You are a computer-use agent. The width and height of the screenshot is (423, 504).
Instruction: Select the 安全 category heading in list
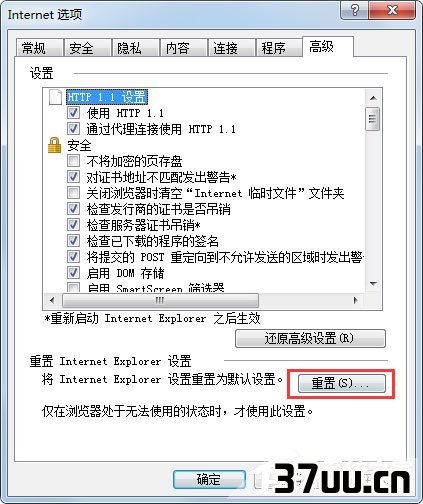[x=79, y=146]
